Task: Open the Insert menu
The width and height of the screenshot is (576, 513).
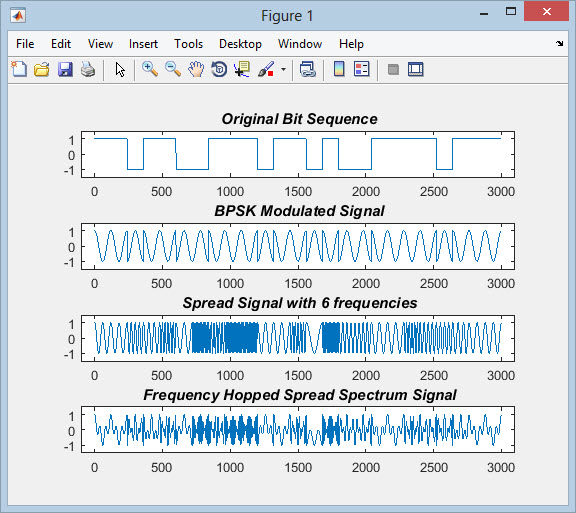Action: point(143,44)
